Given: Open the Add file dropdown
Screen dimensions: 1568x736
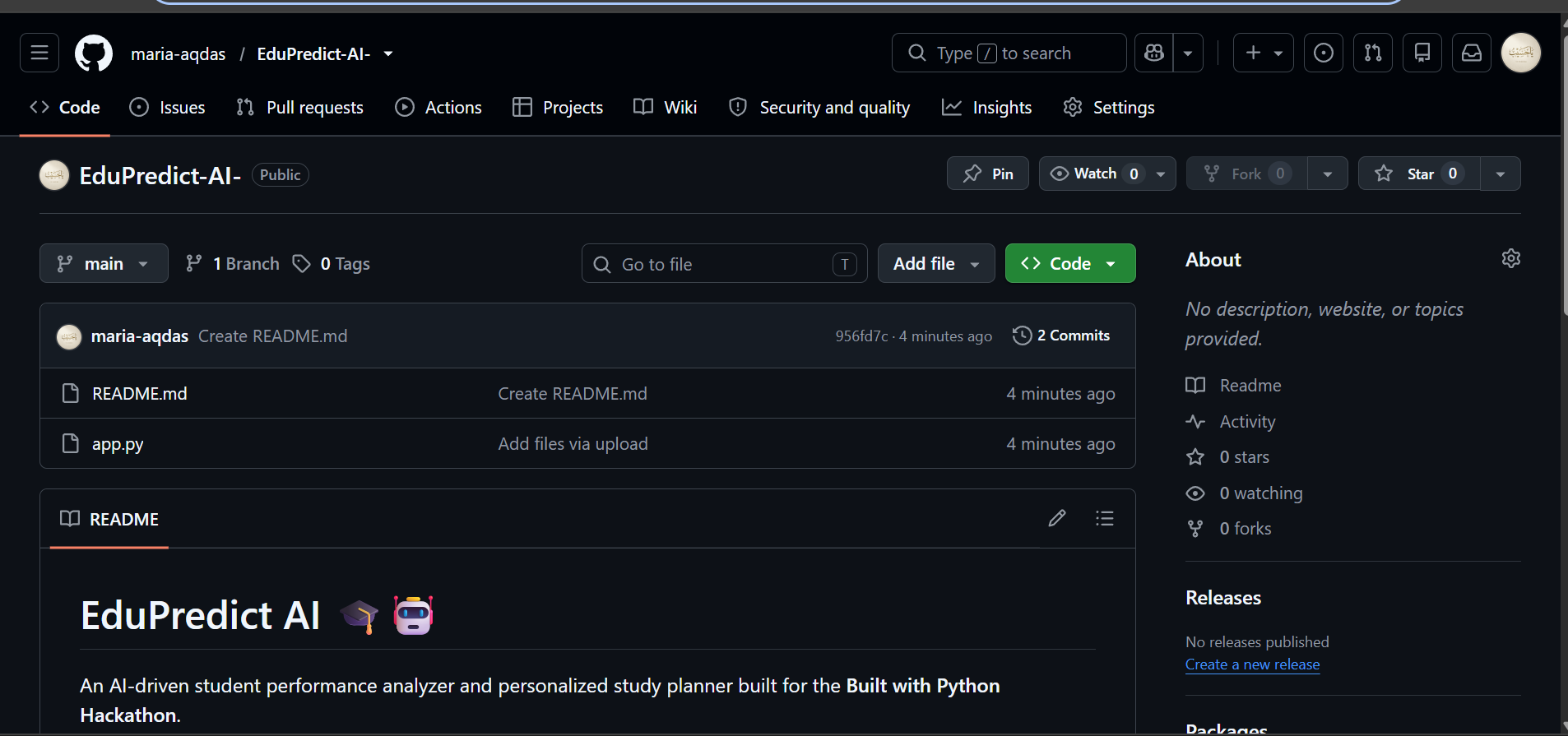Looking at the screenshot, I should coord(936,263).
